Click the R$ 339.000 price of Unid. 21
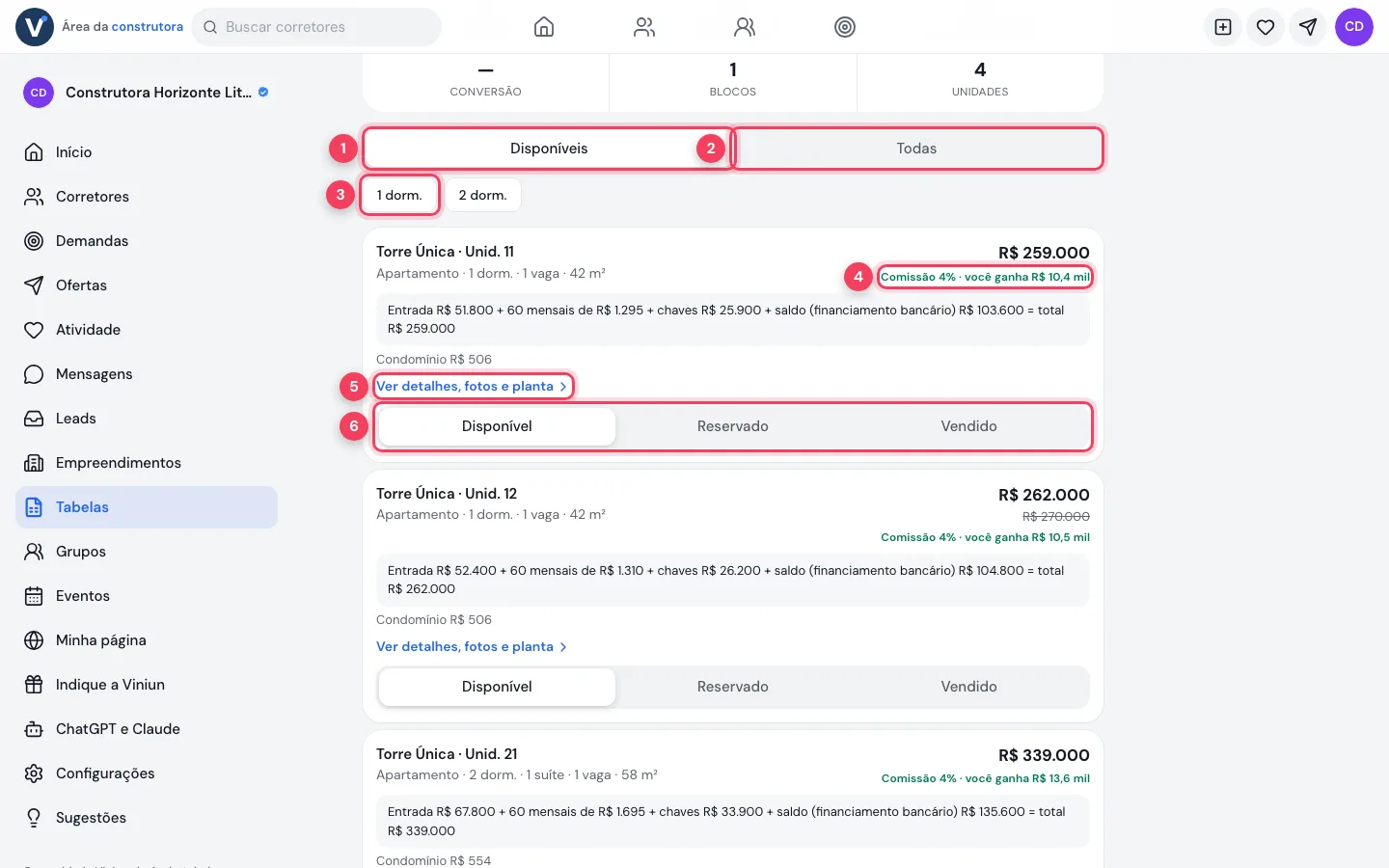Image resolution: width=1389 pixels, height=868 pixels. click(x=1044, y=755)
